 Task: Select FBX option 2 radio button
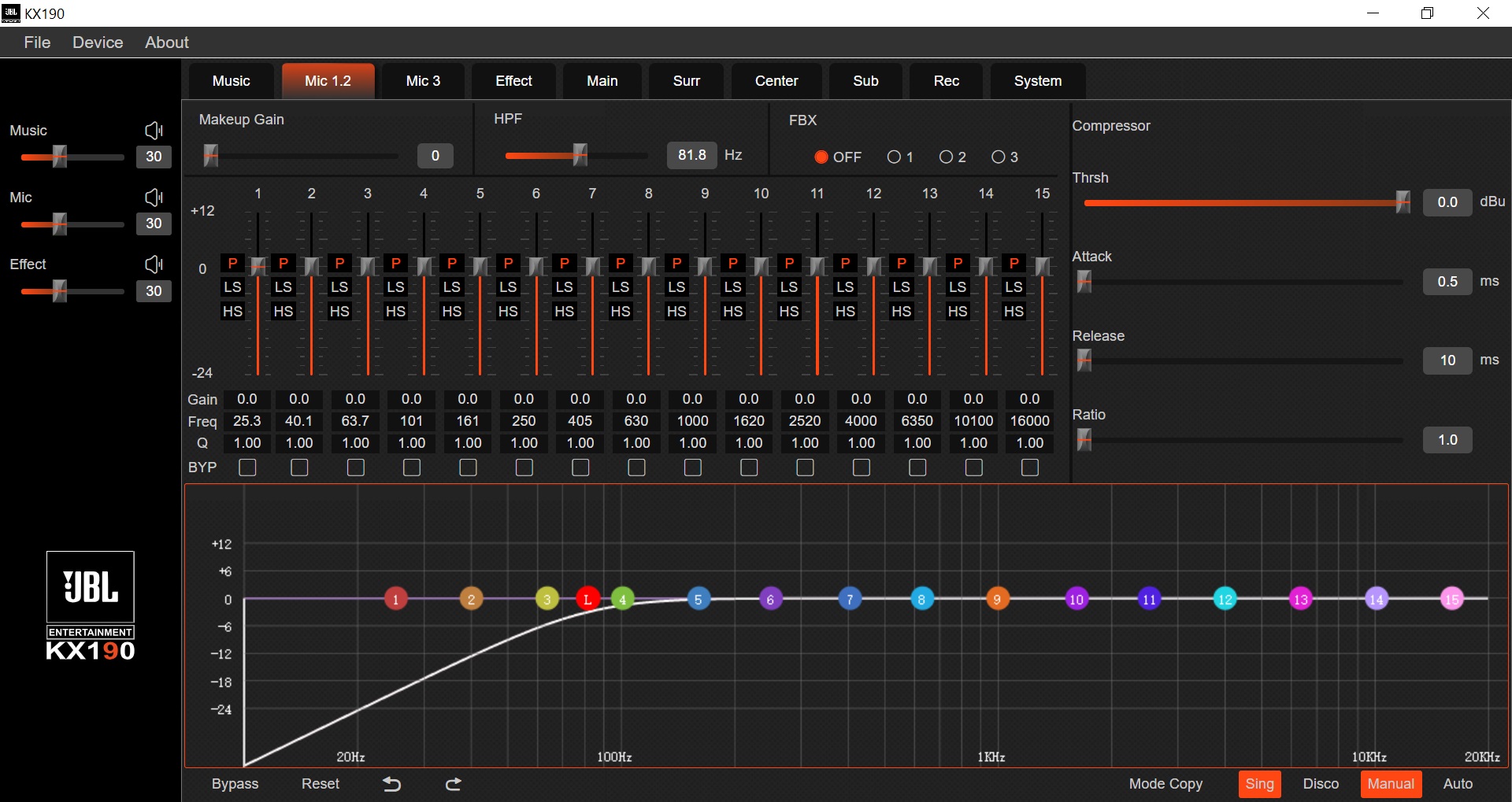947,157
